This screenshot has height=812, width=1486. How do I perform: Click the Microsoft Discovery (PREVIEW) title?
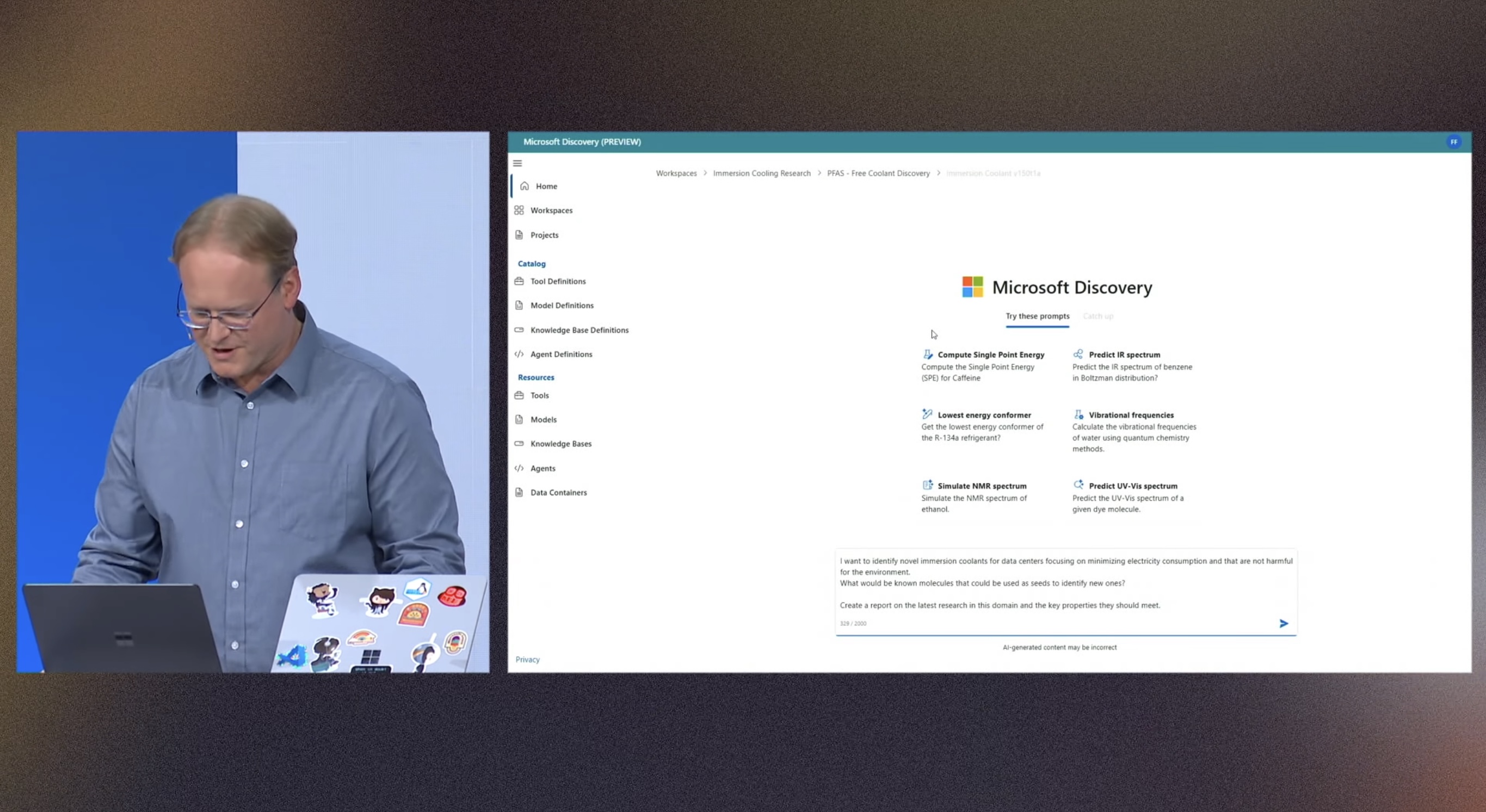pos(582,142)
